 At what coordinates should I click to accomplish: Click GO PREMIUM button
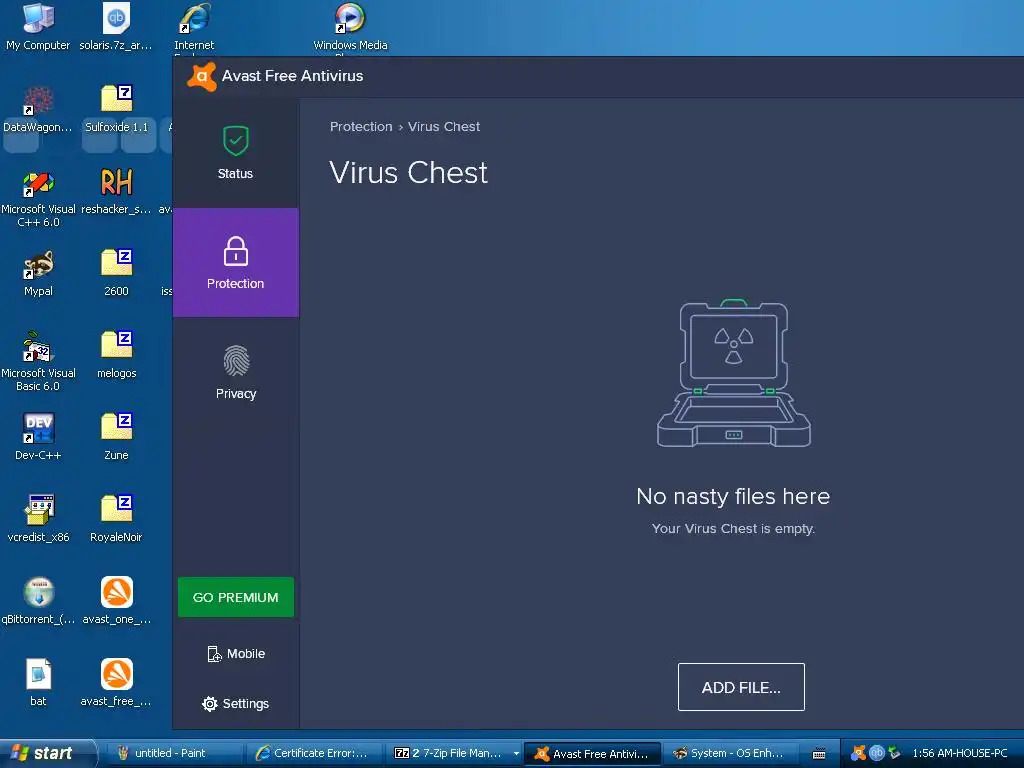[x=236, y=597]
